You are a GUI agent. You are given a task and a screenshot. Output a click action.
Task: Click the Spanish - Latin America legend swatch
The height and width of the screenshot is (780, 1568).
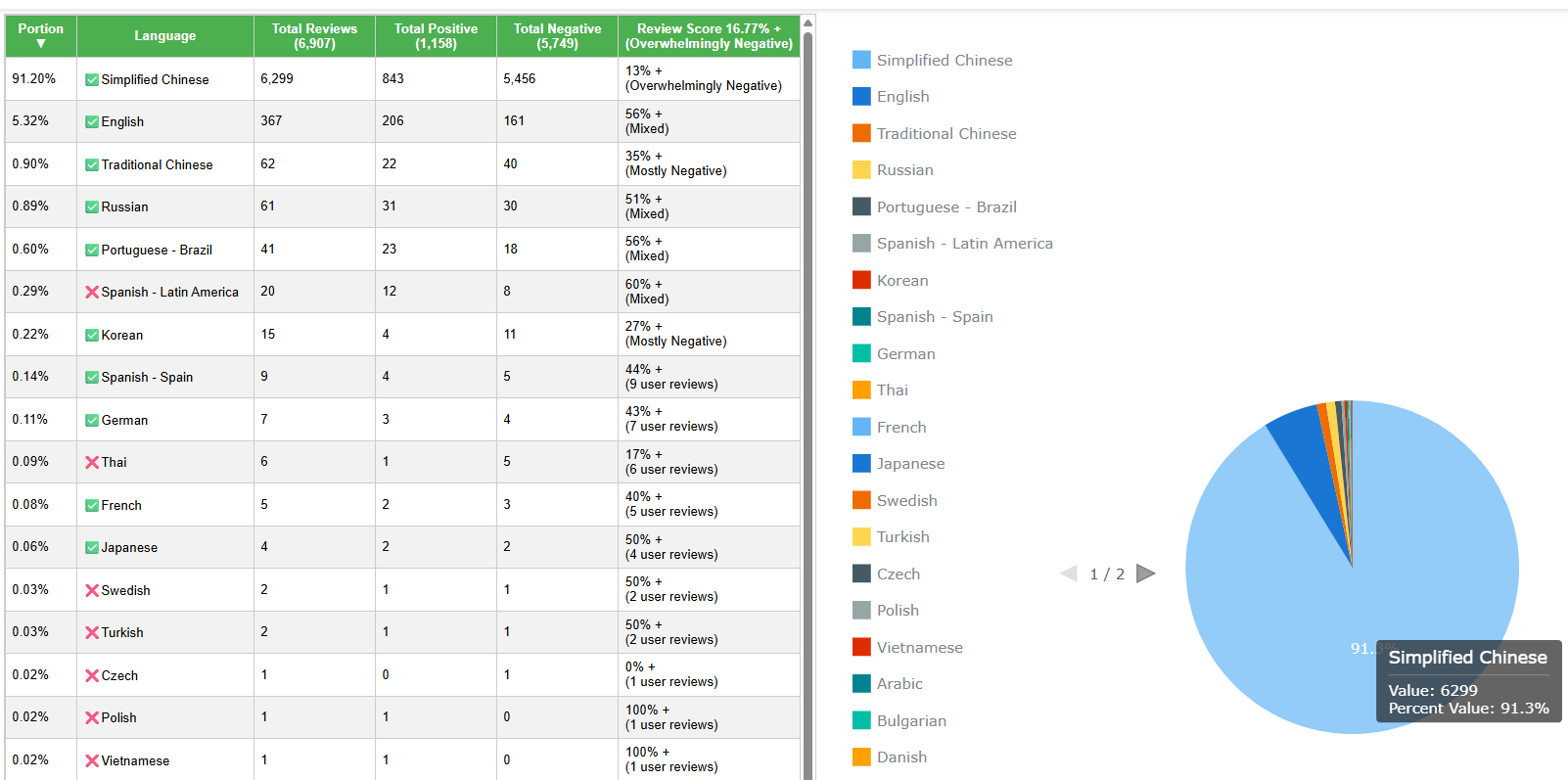tap(861, 243)
